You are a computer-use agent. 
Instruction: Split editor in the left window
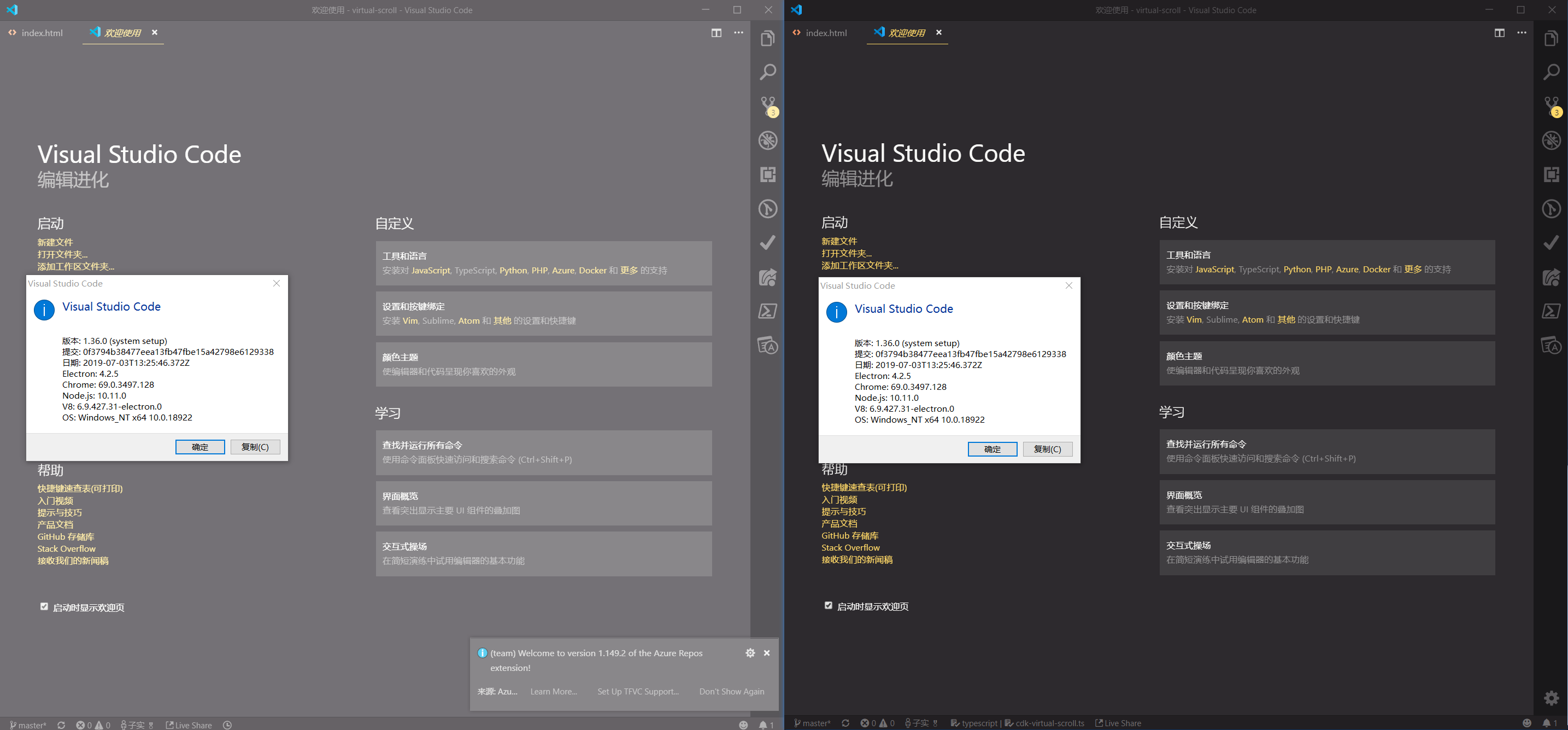click(717, 33)
